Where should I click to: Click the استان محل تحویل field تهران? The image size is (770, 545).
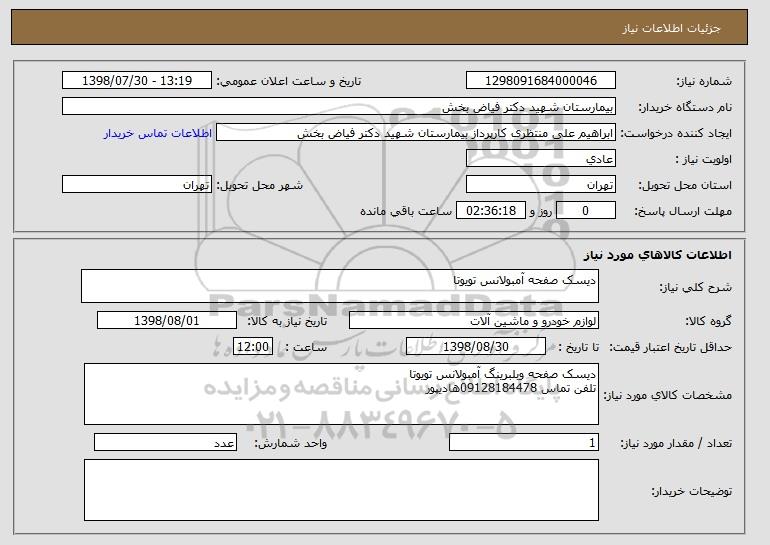(x=541, y=185)
